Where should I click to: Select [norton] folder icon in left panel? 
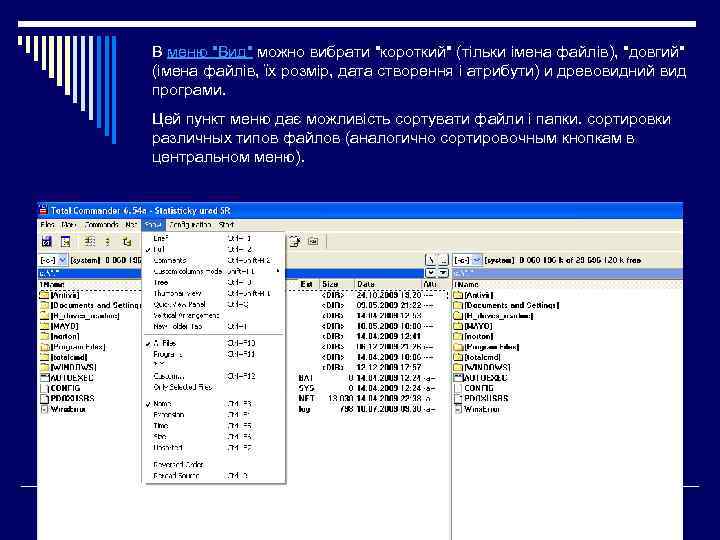(x=44, y=336)
